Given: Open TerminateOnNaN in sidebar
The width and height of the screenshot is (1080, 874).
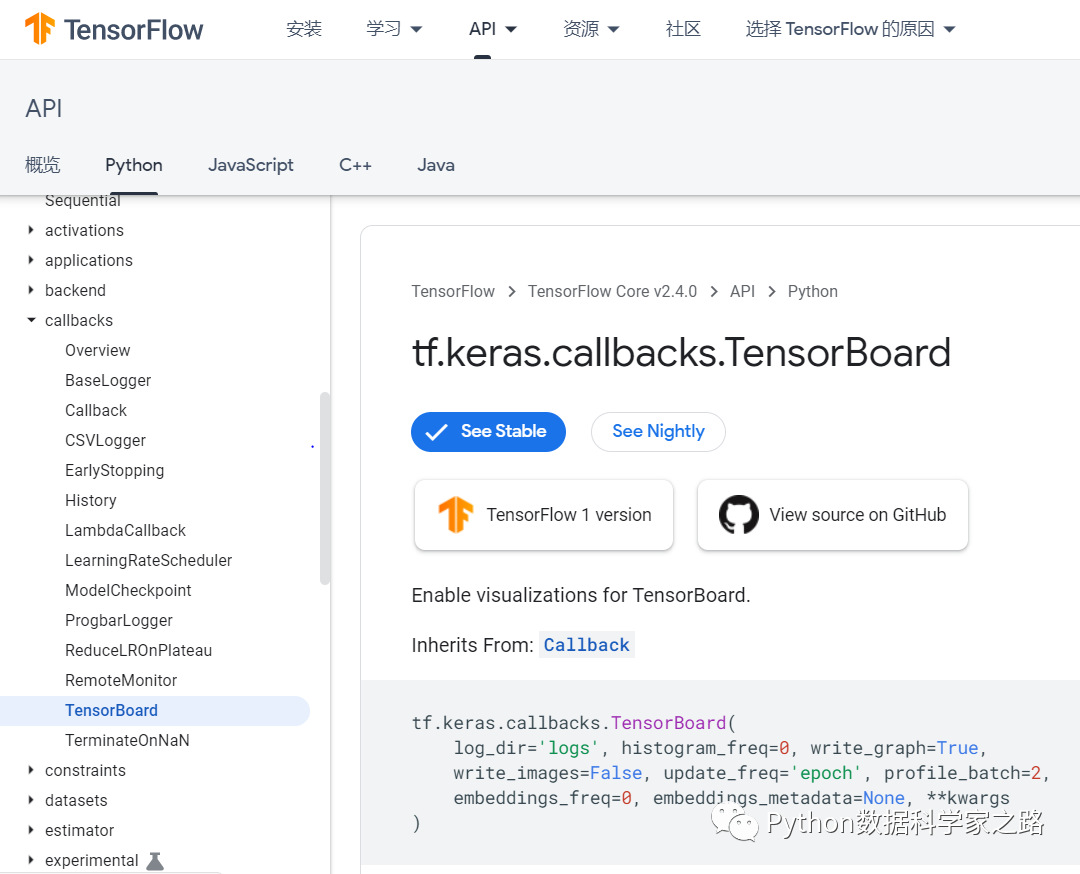Looking at the screenshot, I should point(127,740).
